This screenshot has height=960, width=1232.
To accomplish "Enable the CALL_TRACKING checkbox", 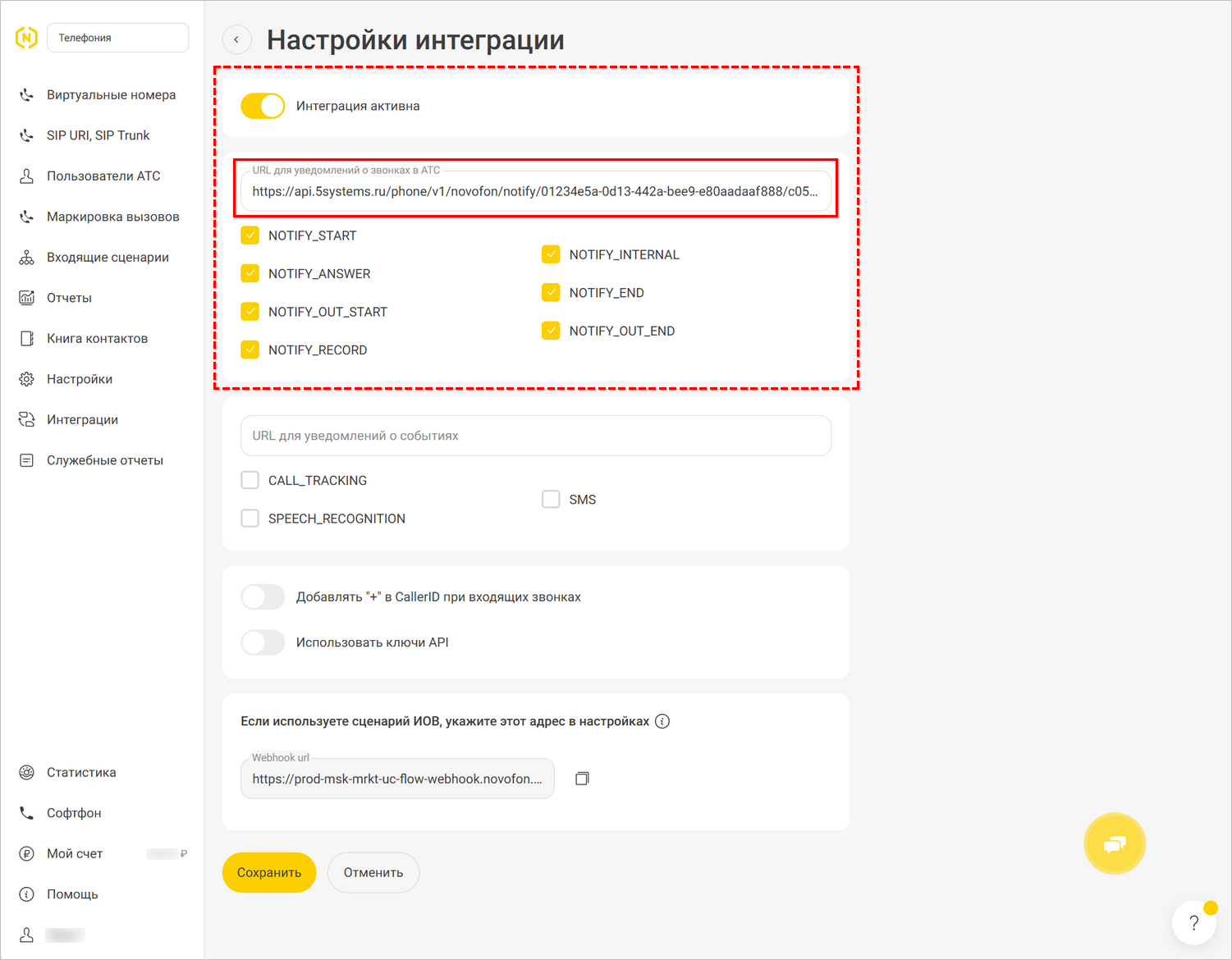I will [250, 480].
